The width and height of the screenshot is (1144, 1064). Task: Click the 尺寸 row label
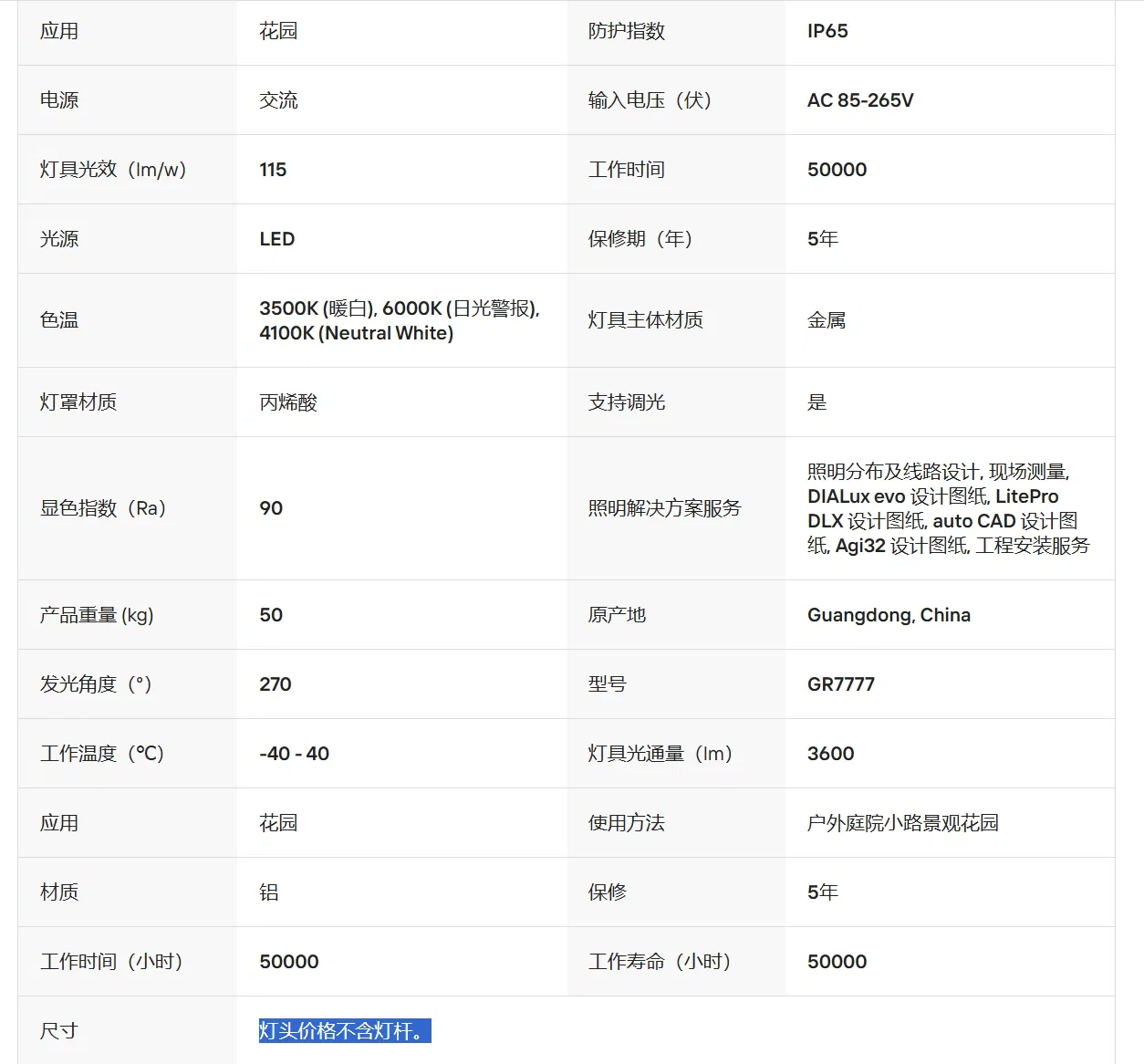point(59,1031)
